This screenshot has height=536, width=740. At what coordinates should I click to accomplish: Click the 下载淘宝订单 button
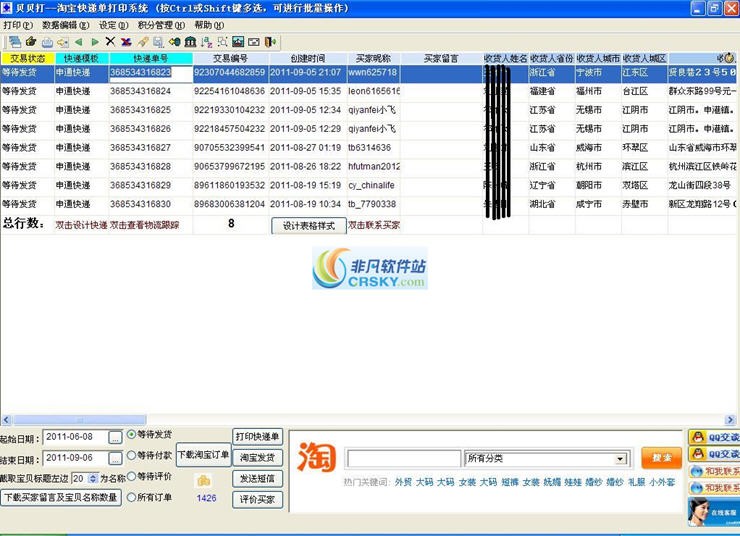pos(203,455)
